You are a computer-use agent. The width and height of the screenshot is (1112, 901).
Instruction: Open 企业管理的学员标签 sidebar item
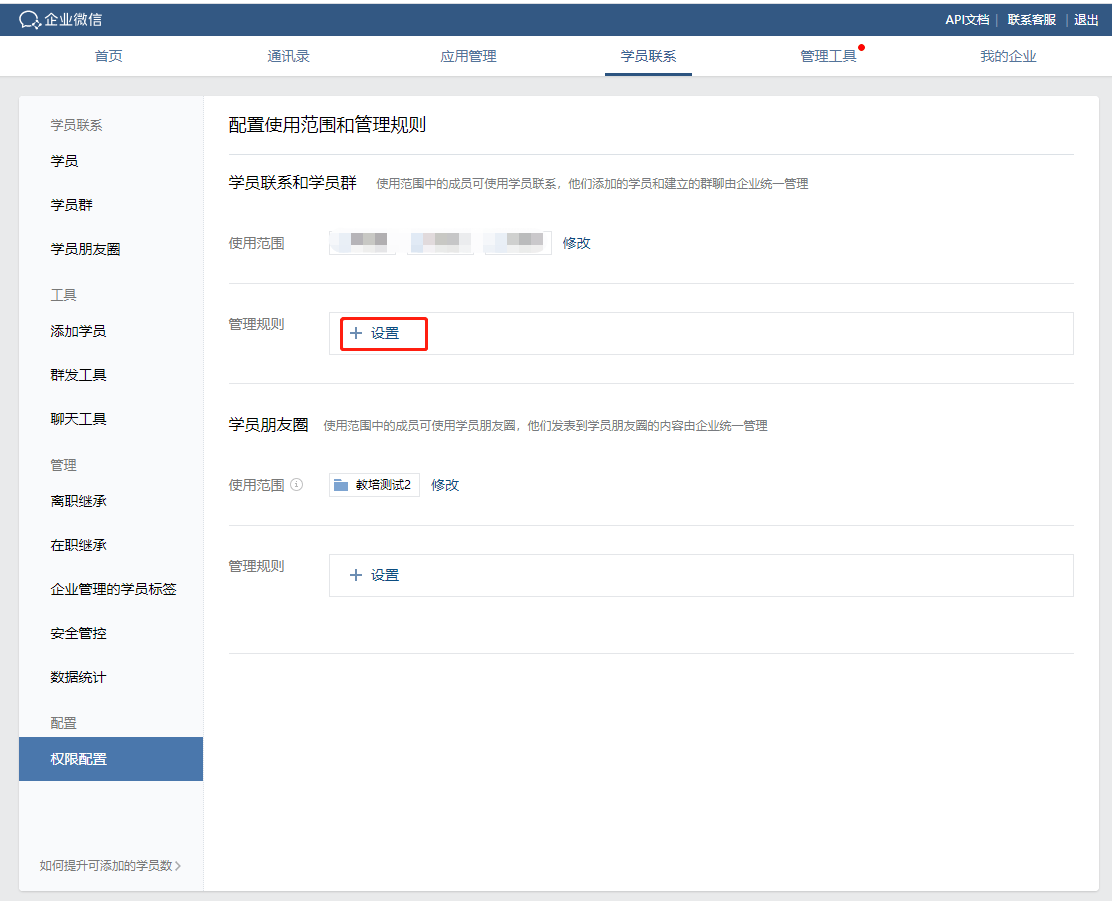pyautogui.click(x=111, y=590)
